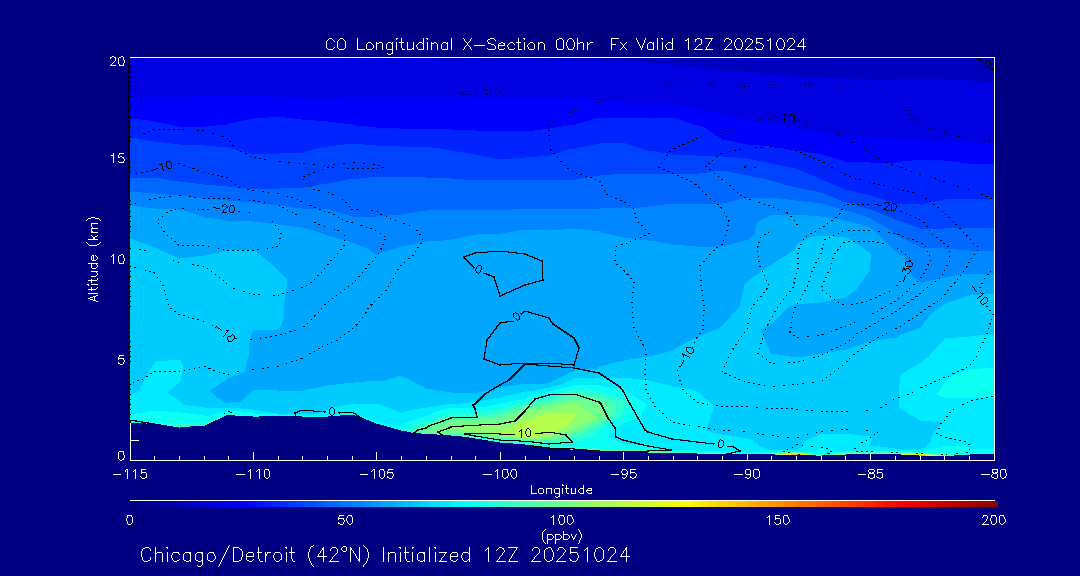Click the 15 km altitude tick label
The image size is (1080, 576).
point(116,159)
